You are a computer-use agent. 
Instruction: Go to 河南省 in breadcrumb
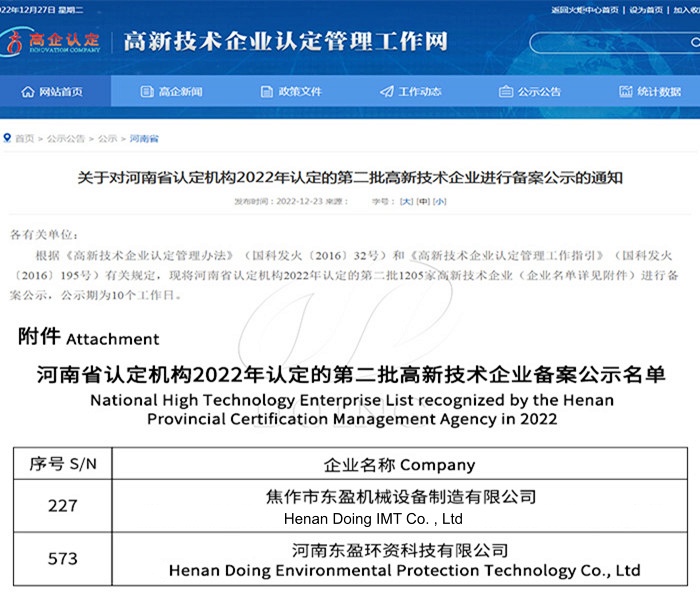(144, 138)
